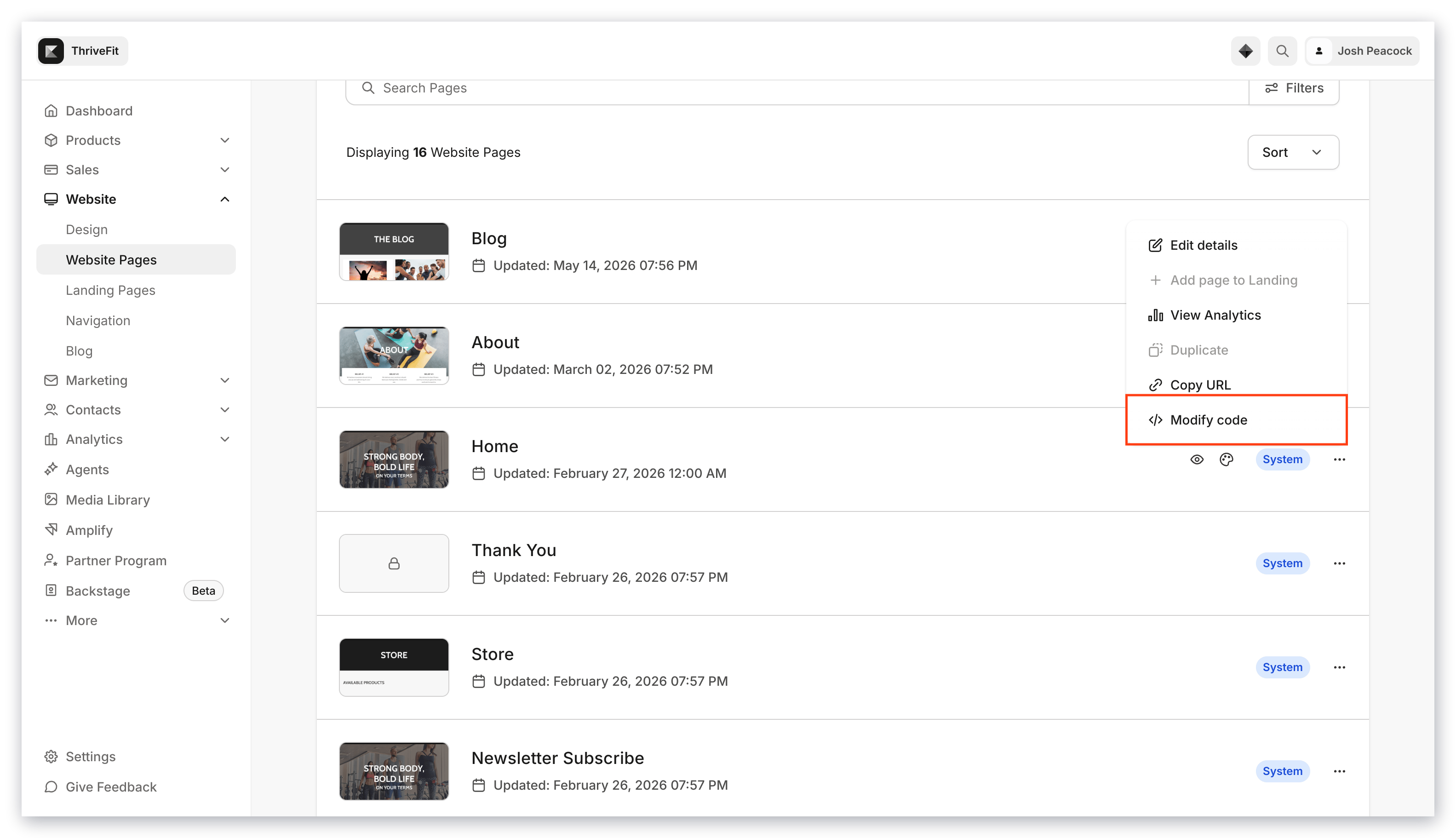Screen dimensions: 1456x838
Task: Open Blog under Website sidebar
Action: pos(79,350)
